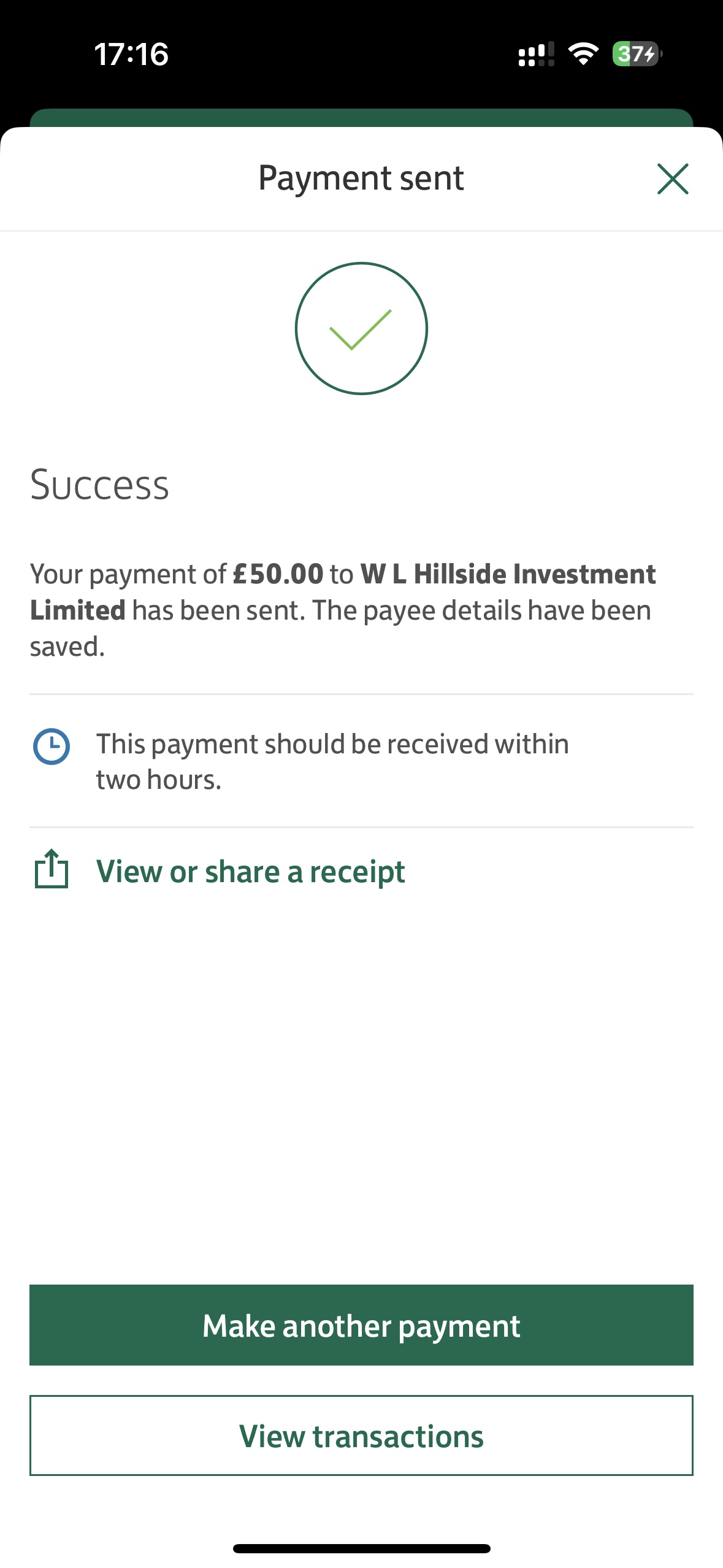The image size is (723, 1568).
Task: Tap the dark green card behind the sheet
Action: click(361, 117)
